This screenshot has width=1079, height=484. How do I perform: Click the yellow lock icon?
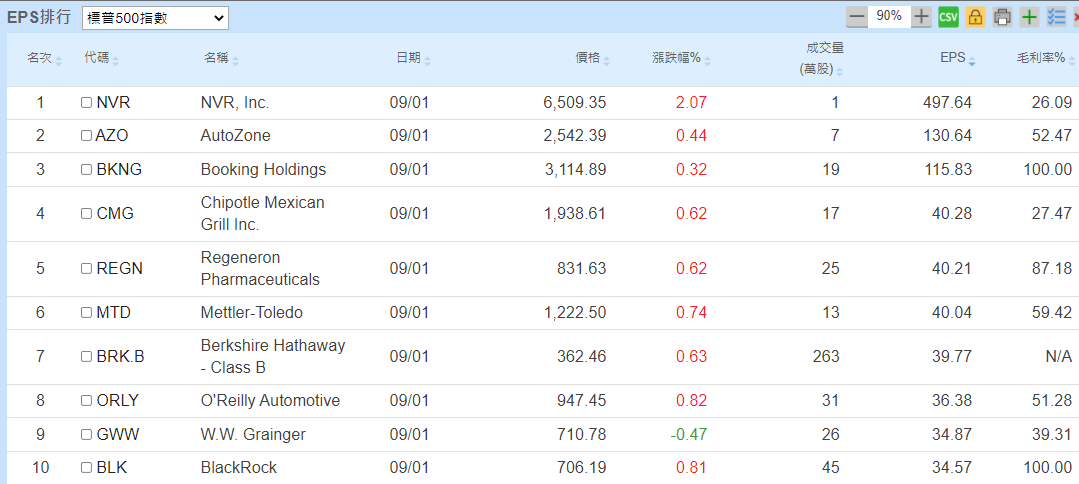[x=975, y=17]
